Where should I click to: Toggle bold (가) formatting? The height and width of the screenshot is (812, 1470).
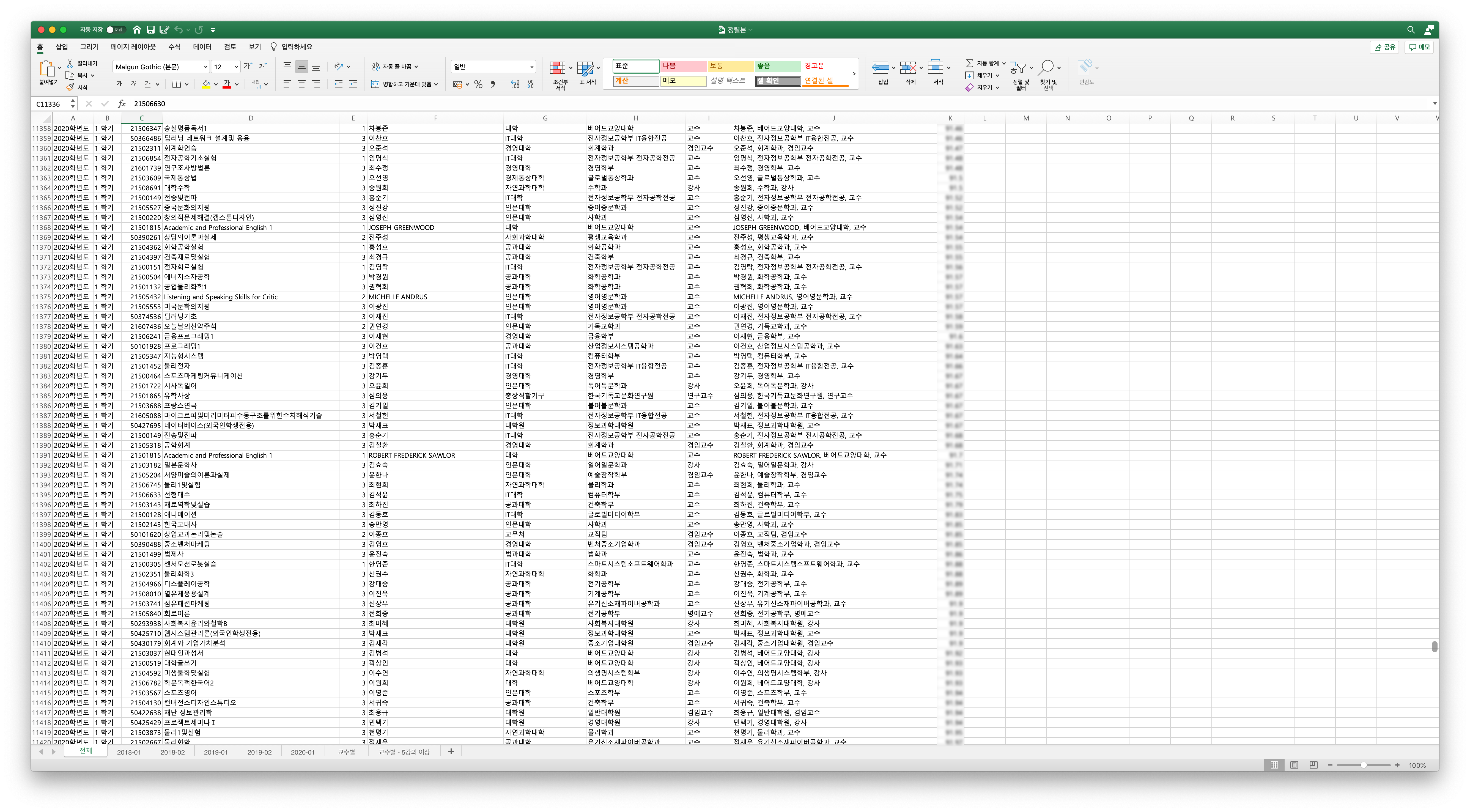[x=119, y=84]
